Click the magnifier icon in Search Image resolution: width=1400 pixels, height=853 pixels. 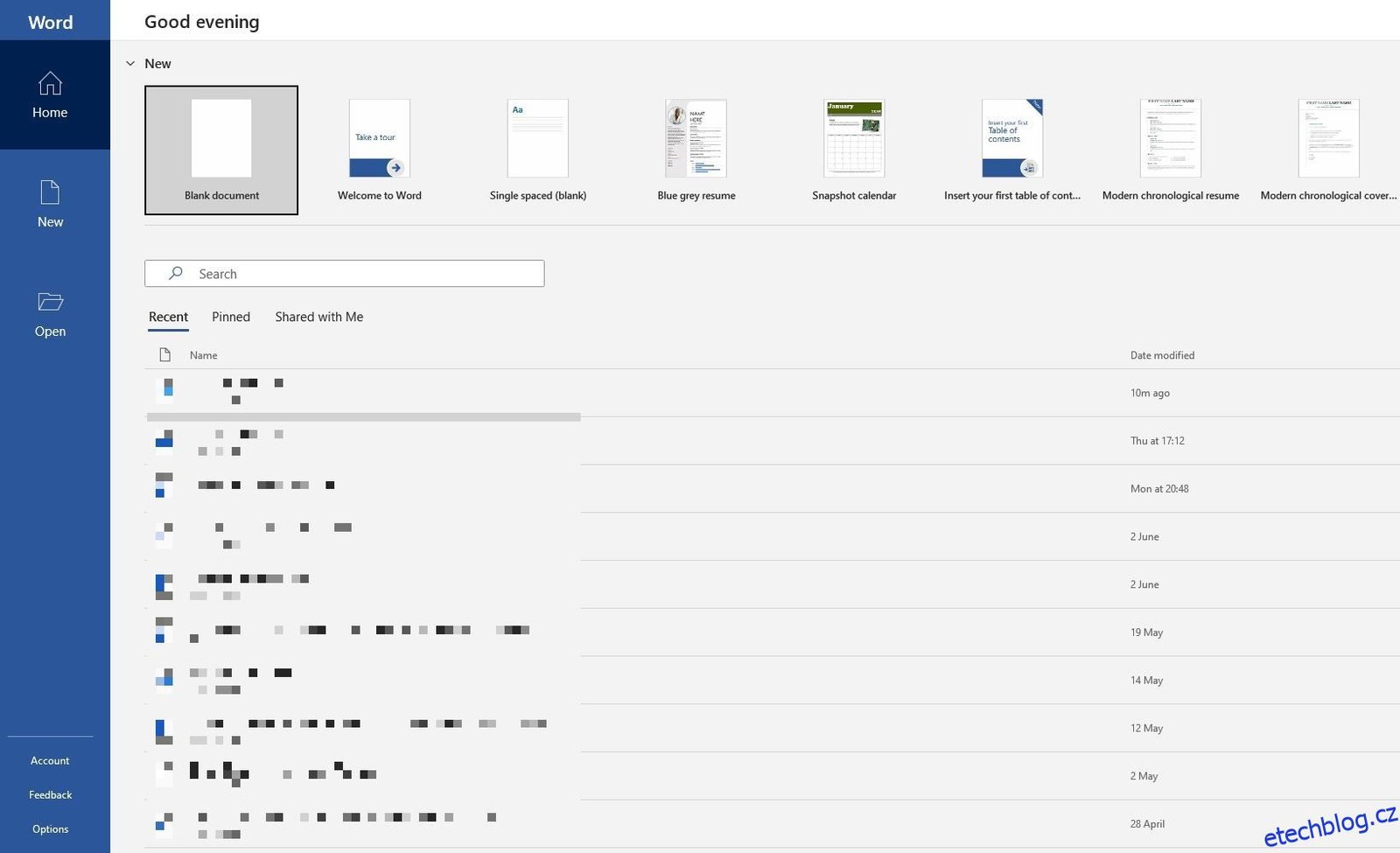click(x=176, y=273)
